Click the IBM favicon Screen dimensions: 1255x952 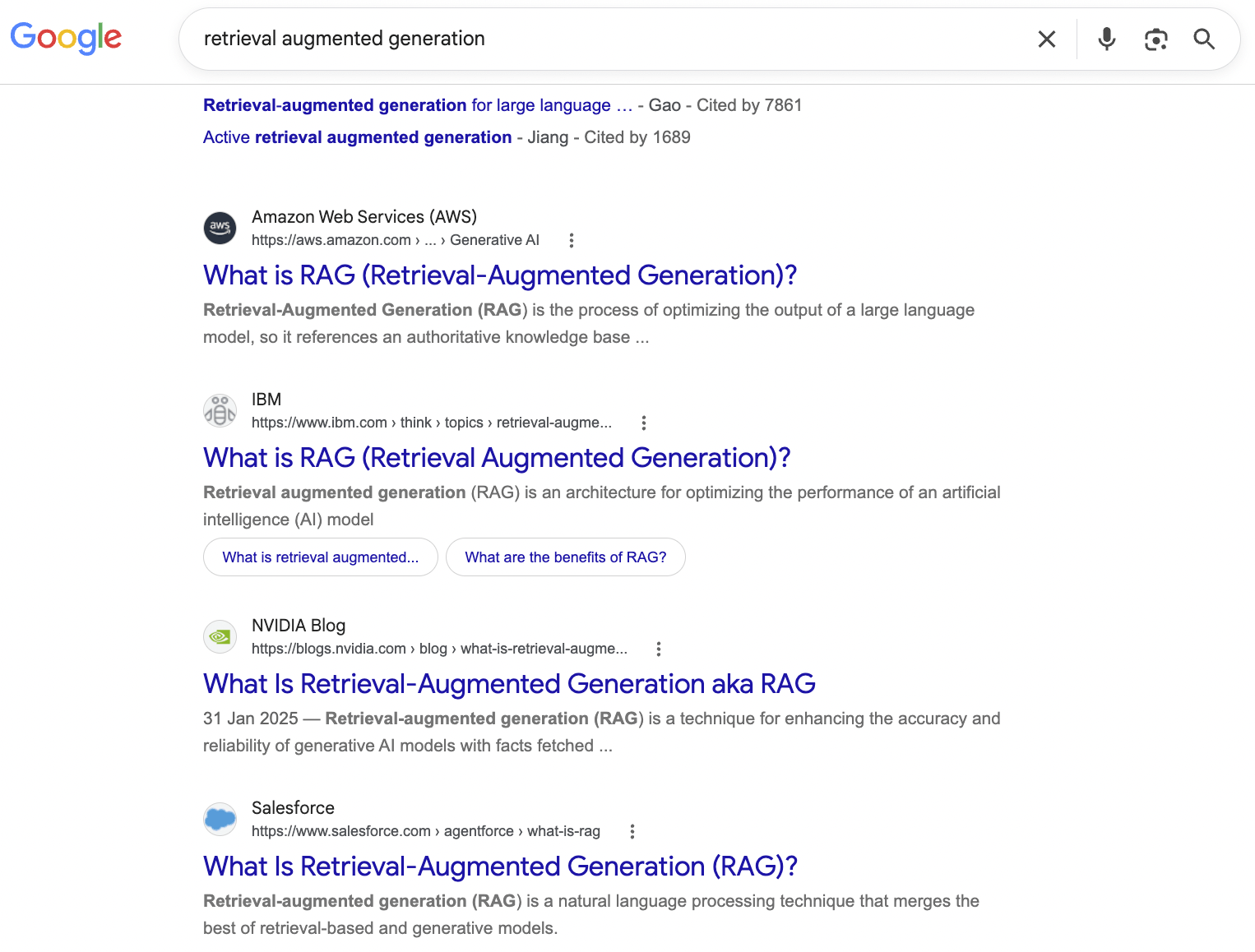pos(220,410)
